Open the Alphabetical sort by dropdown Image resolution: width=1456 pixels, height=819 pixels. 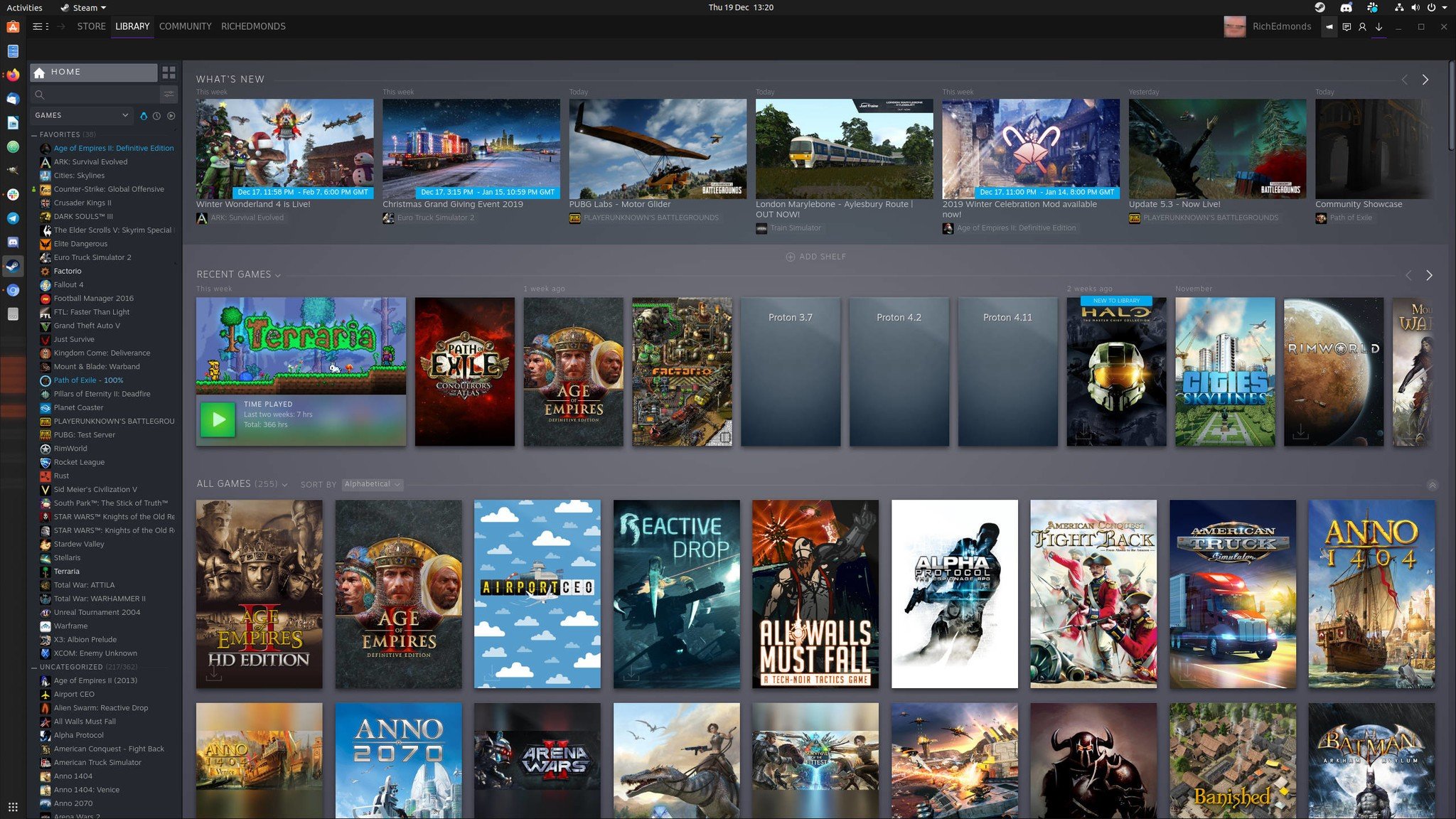coord(371,484)
